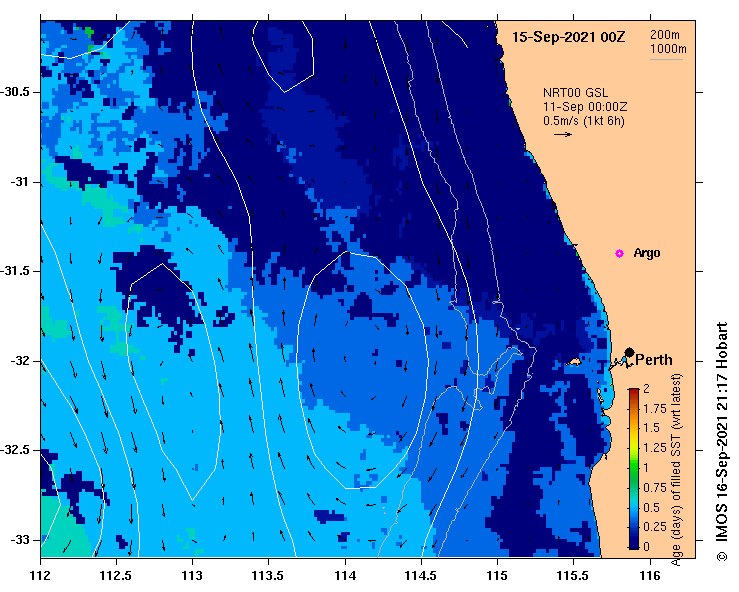This screenshot has width=739, height=592.
Task: Click the '1000m' contour legend text
Action: pos(668,49)
